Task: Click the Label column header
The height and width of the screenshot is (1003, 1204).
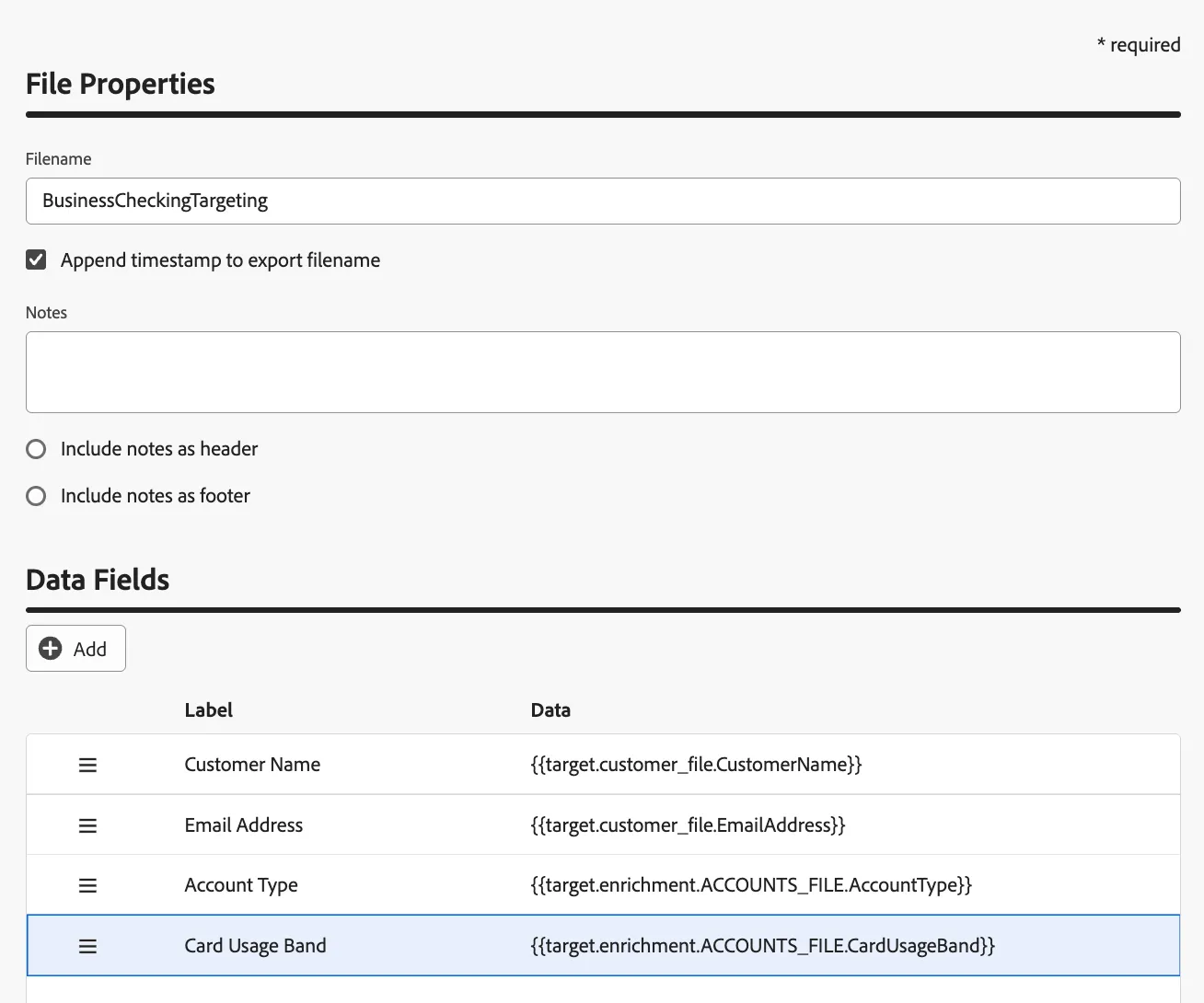Action: (208, 710)
